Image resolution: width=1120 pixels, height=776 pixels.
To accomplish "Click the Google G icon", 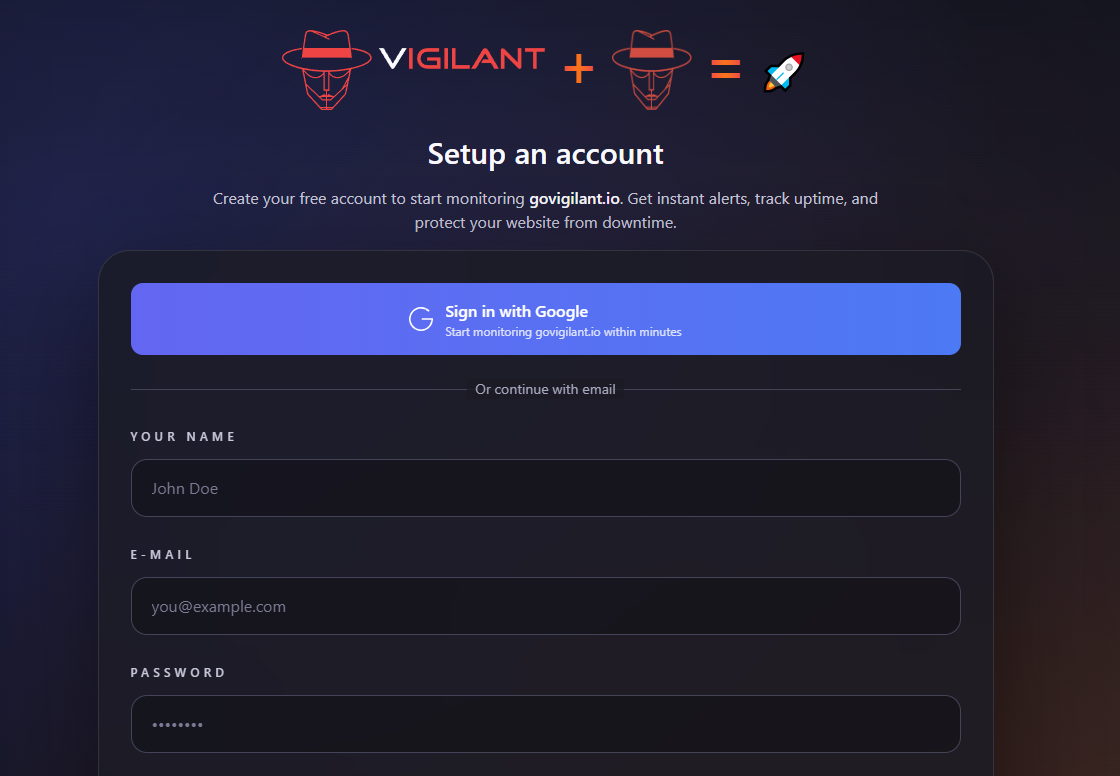I will (421, 319).
